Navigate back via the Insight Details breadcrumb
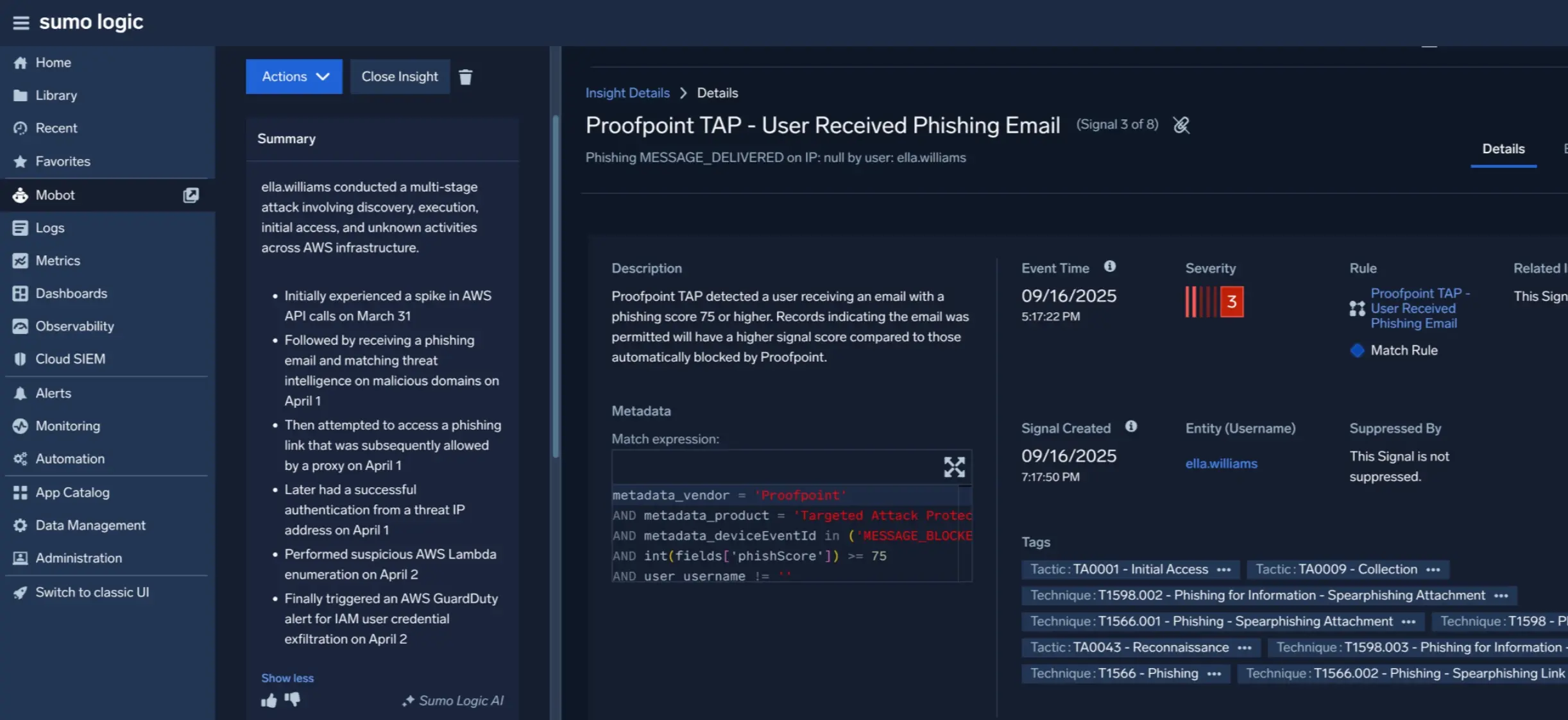The height and width of the screenshot is (720, 1568). click(x=627, y=92)
